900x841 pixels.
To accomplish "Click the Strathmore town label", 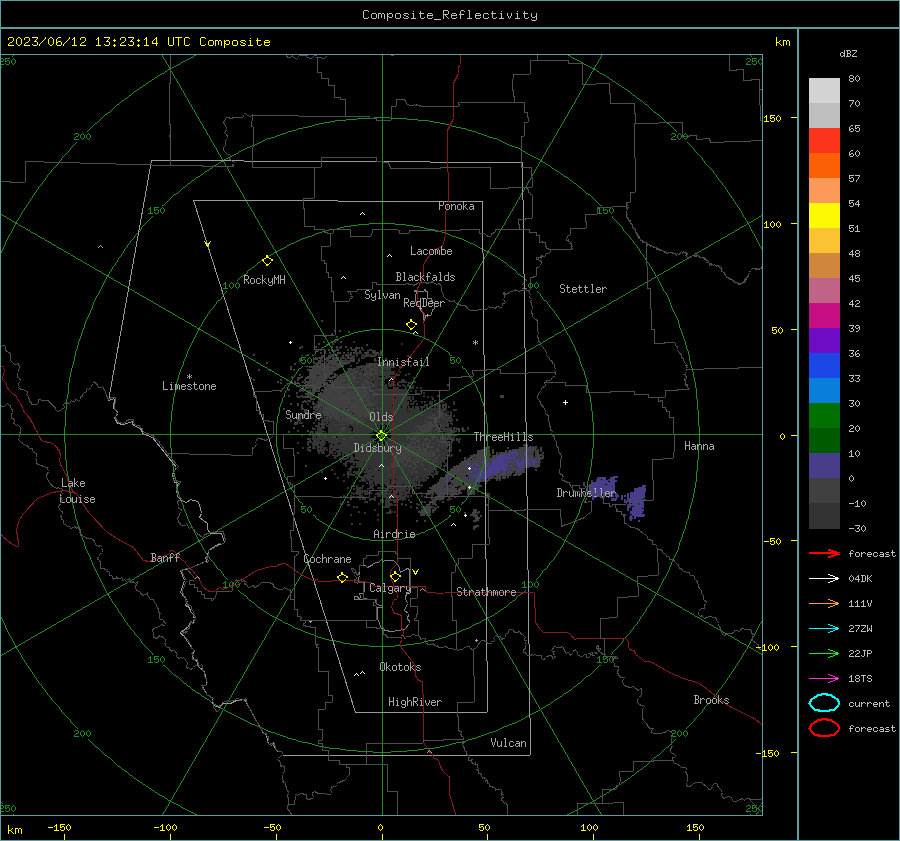I will tap(486, 592).
